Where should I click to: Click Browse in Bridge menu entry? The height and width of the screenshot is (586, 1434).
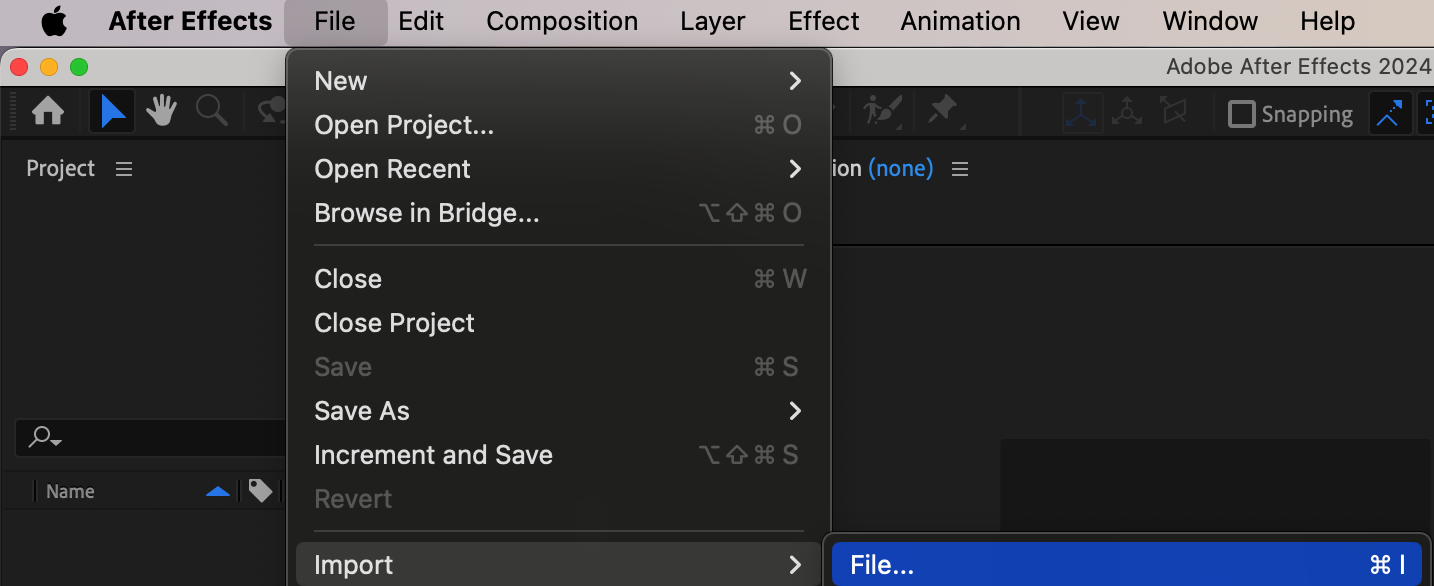pos(427,213)
